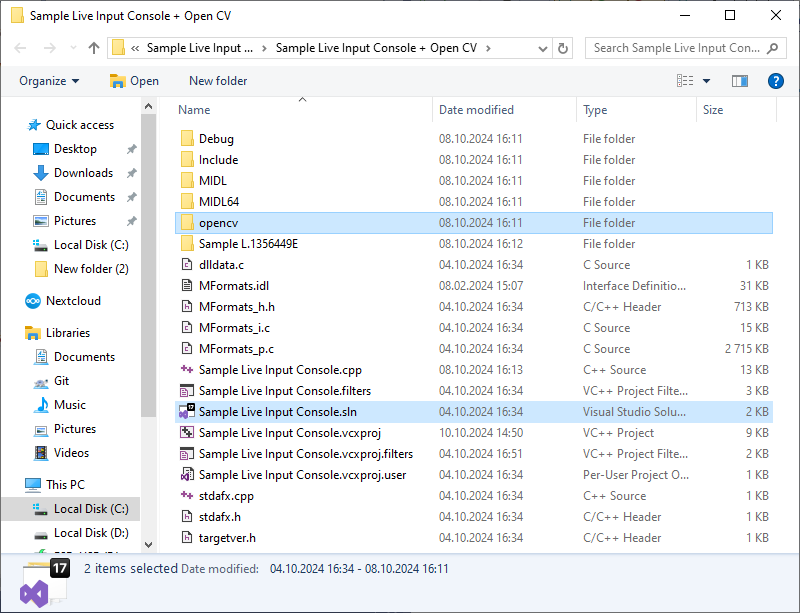
Task: Click the Git library icon
Action: coord(40,382)
